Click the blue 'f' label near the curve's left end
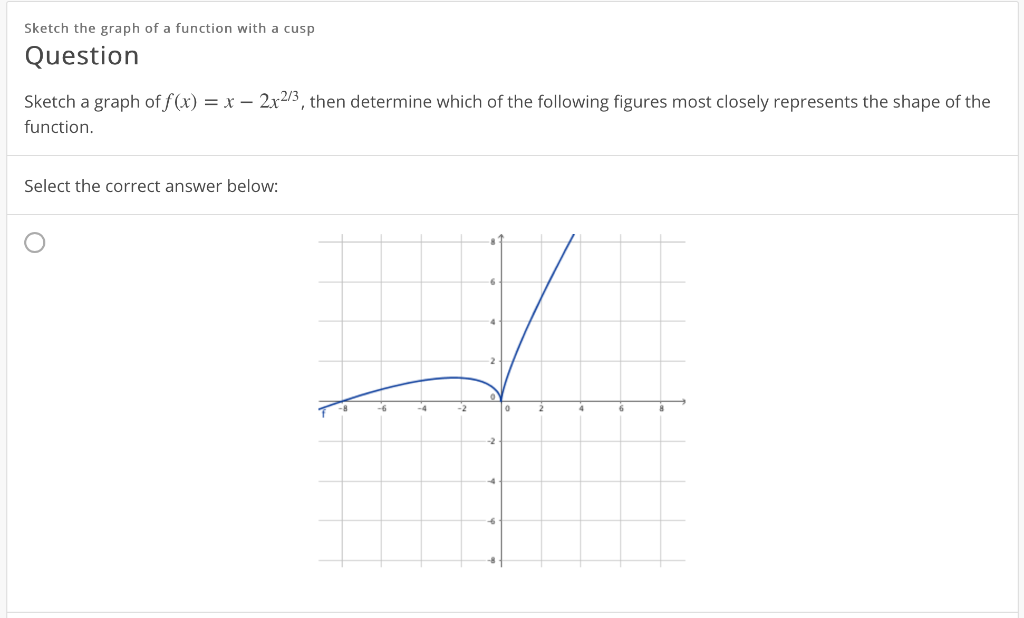This screenshot has height=618, width=1024. click(323, 414)
